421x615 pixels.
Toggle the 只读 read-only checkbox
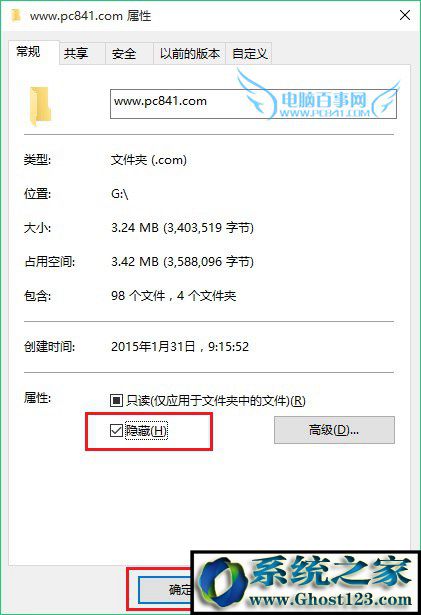click(116, 400)
